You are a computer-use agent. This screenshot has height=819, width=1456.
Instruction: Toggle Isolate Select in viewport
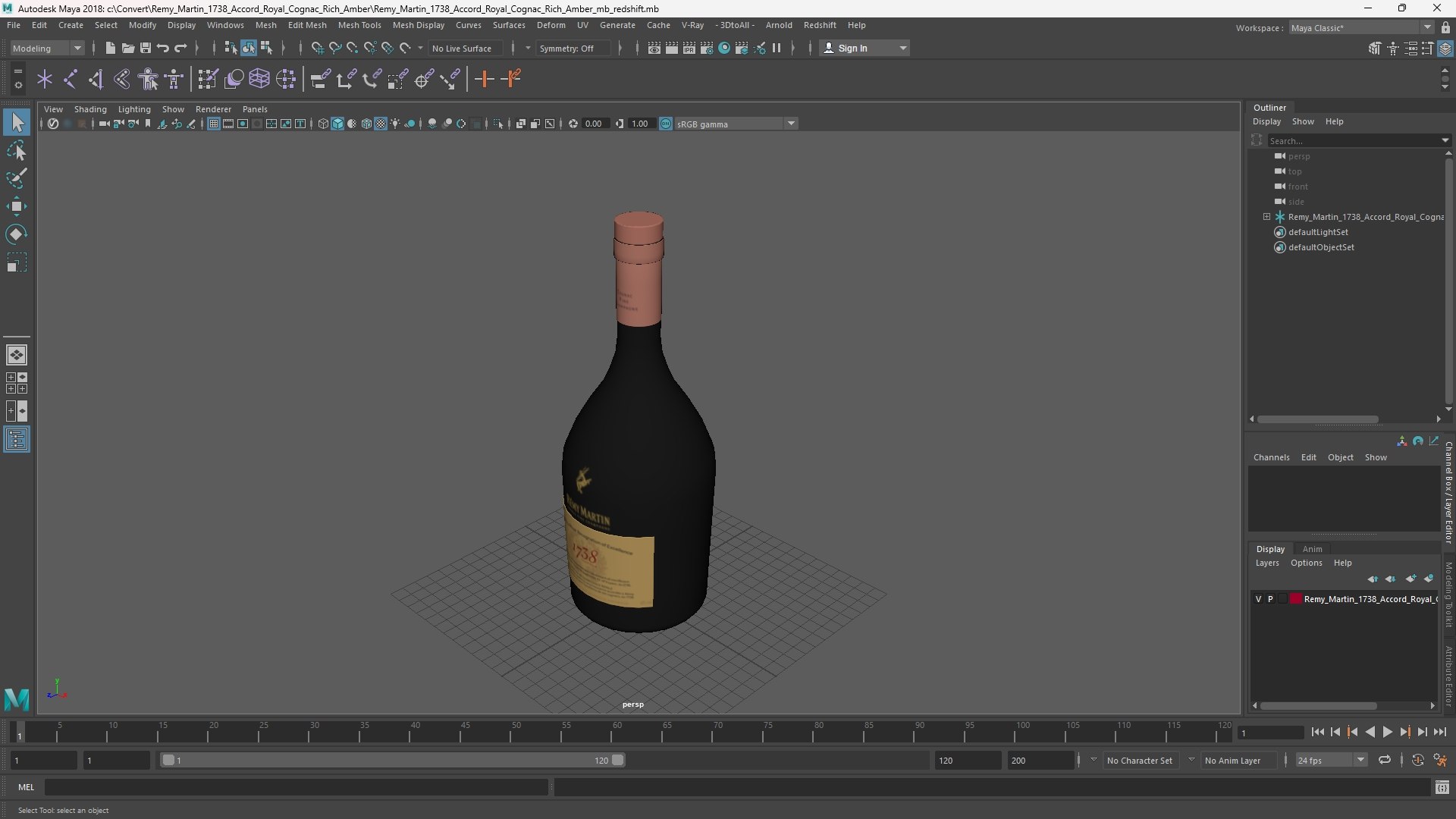click(x=497, y=124)
